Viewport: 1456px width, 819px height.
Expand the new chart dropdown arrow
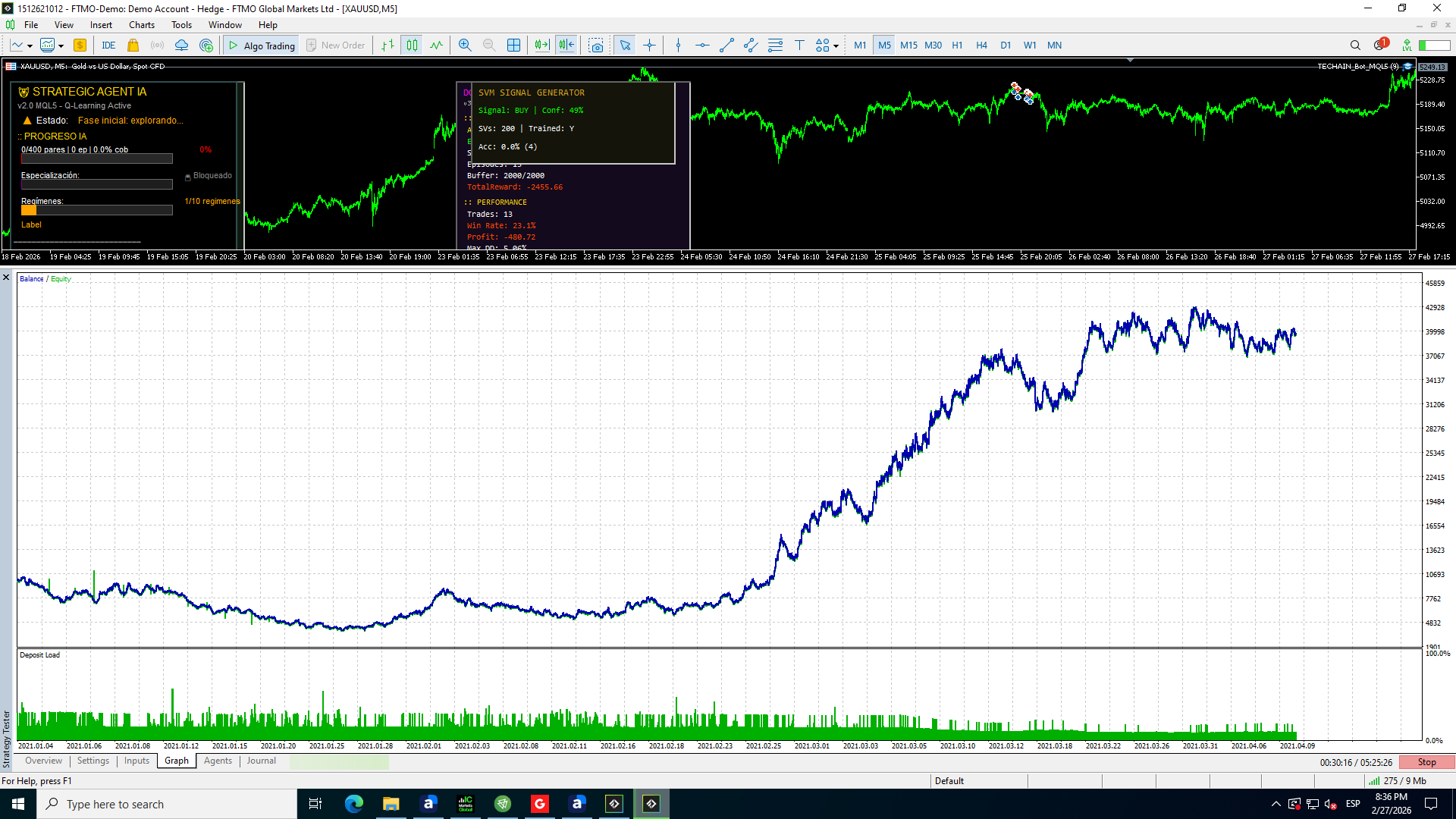click(30, 46)
